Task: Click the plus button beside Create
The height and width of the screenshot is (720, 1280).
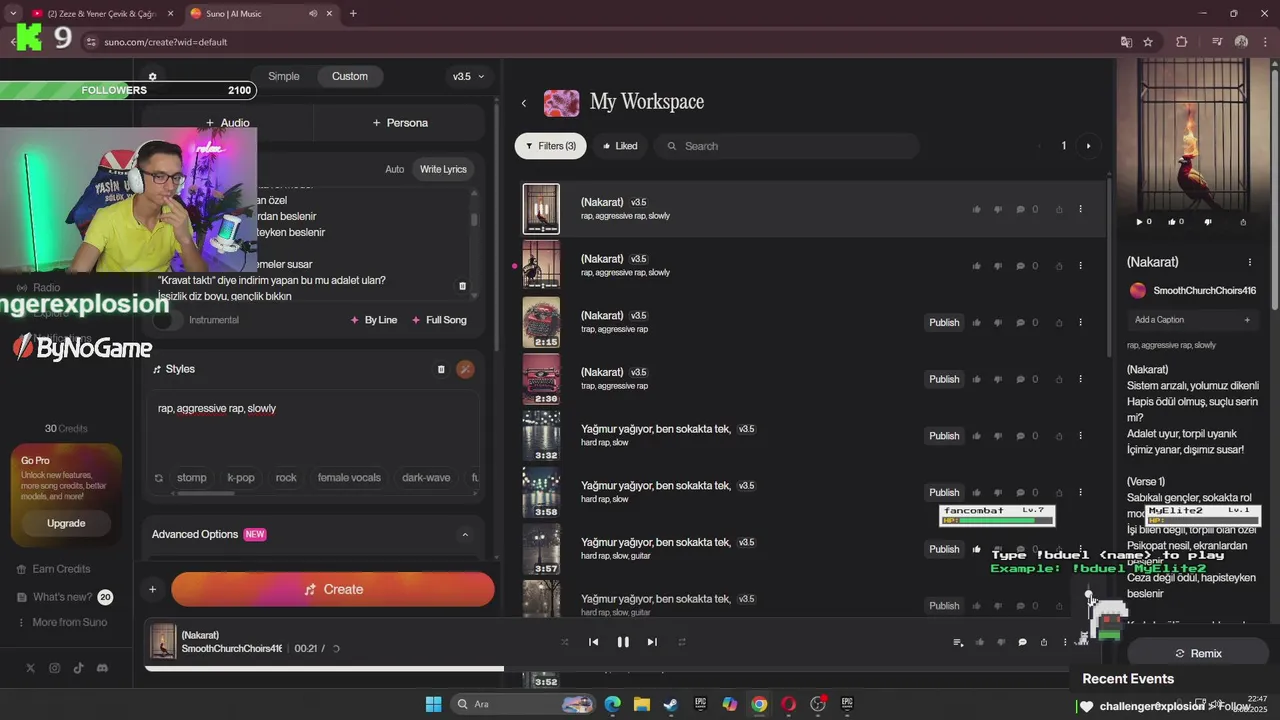Action: pyautogui.click(x=152, y=589)
